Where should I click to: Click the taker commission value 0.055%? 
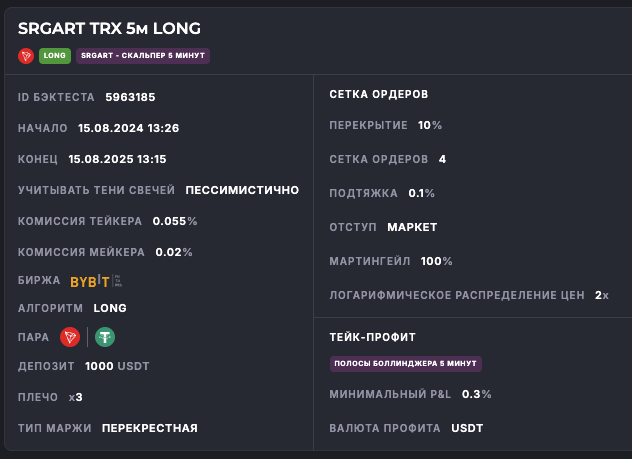point(175,221)
